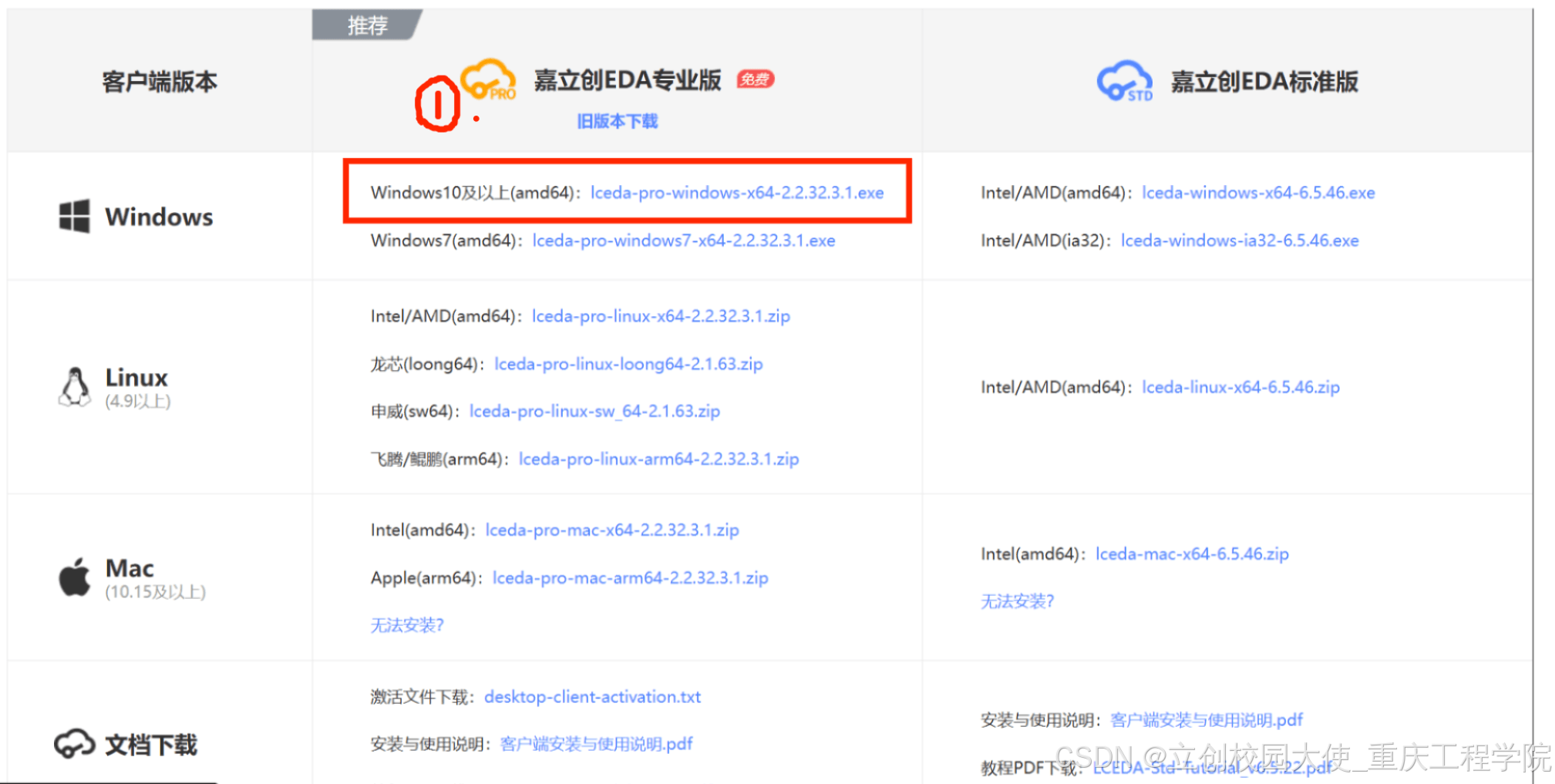Click the Linux row label text
1555x784 pixels.
pos(136,378)
